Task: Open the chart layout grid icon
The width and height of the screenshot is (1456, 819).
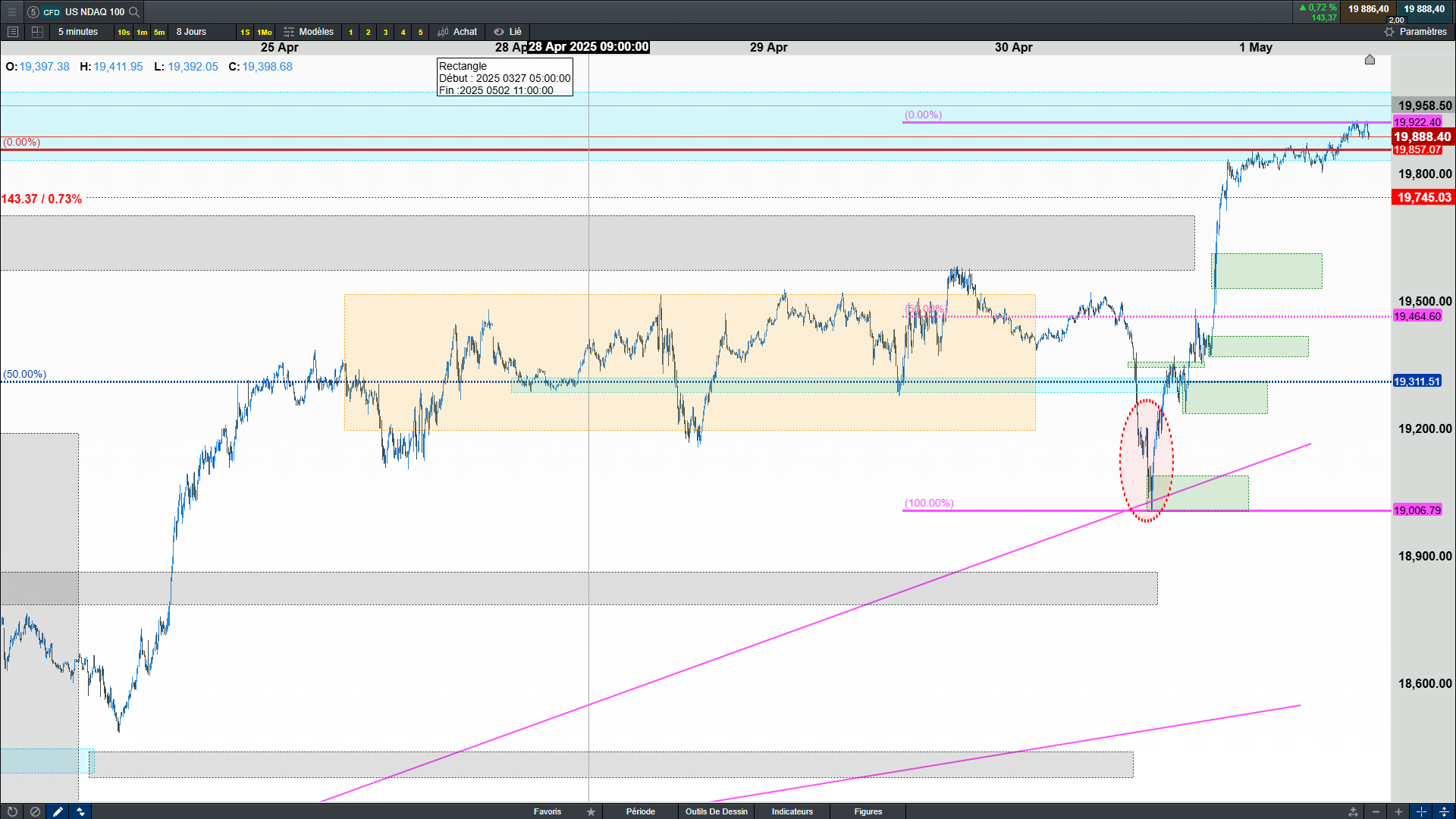Action: pos(37,32)
